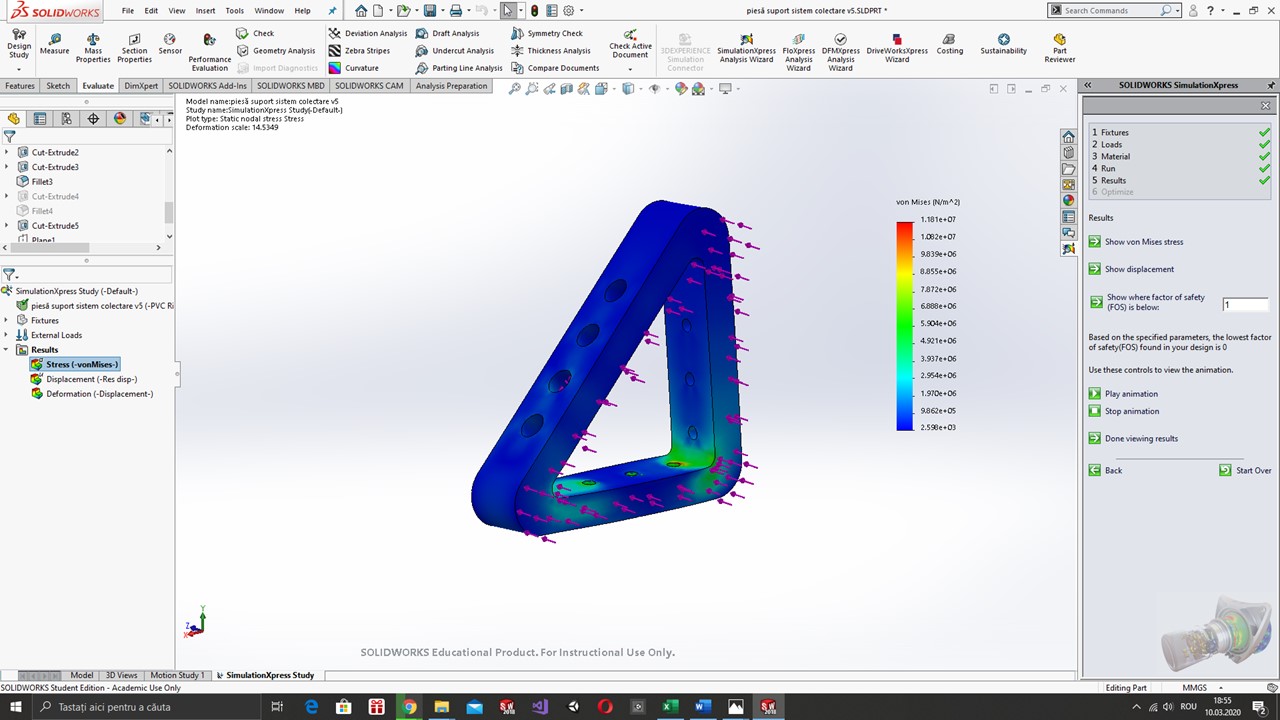Launch DFMXpress Analysis Wizard
This screenshot has width=1280, height=720.
pos(840,52)
